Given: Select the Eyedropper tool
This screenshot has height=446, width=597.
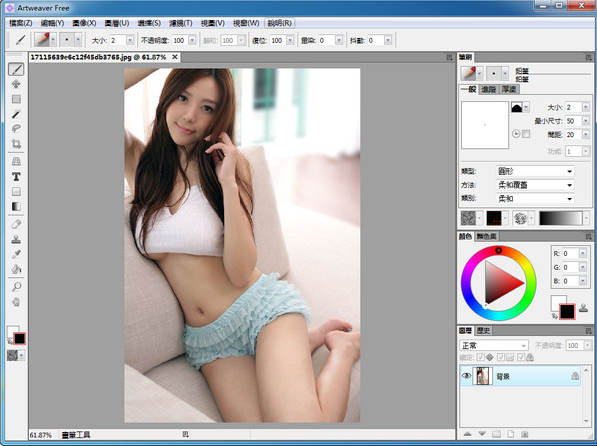Looking at the screenshot, I should pyautogui.click(x=16, y=254).
